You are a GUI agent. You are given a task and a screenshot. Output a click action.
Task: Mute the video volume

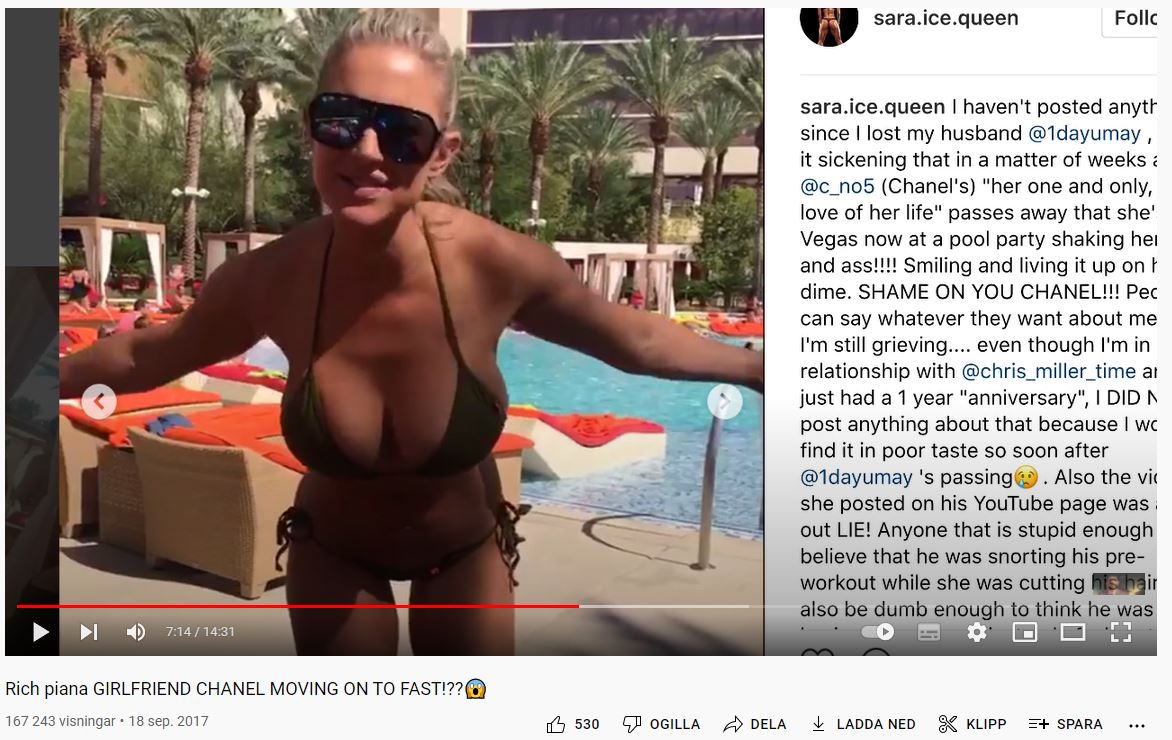tap(135, 632)
